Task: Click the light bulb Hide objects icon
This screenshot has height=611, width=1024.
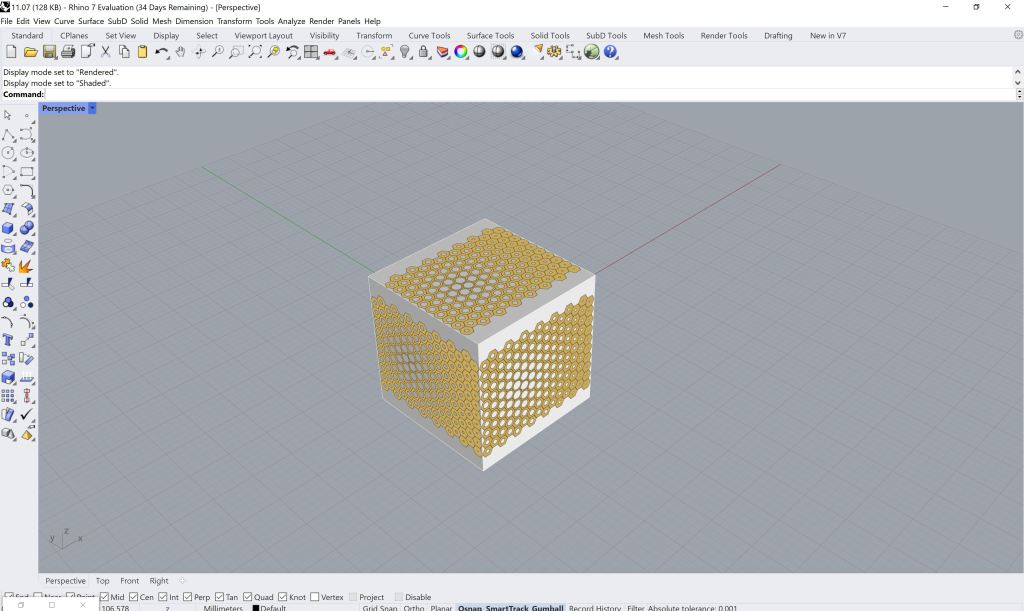Action: (405, 52)
